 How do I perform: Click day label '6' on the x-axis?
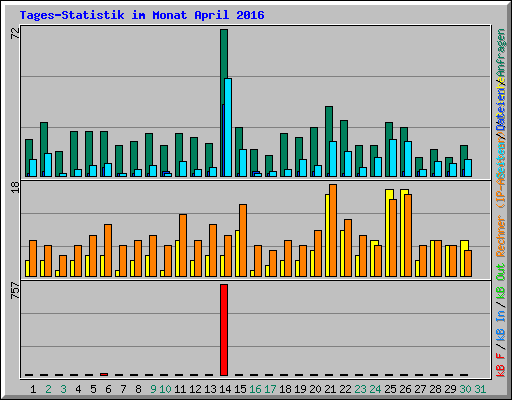pyautogui.click(x=108, y=389)
